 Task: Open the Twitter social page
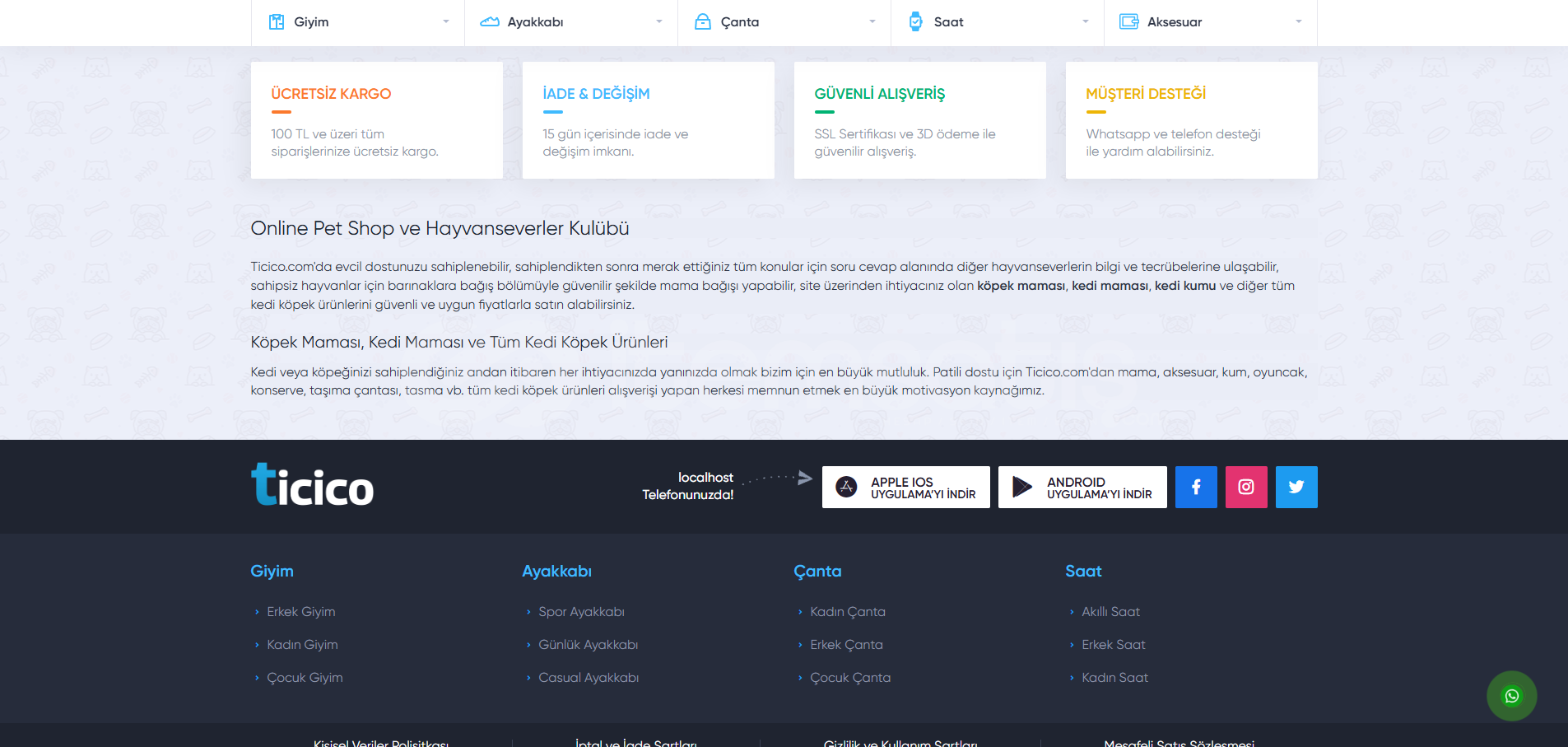pyautogui.click(x=1296, y=487)
